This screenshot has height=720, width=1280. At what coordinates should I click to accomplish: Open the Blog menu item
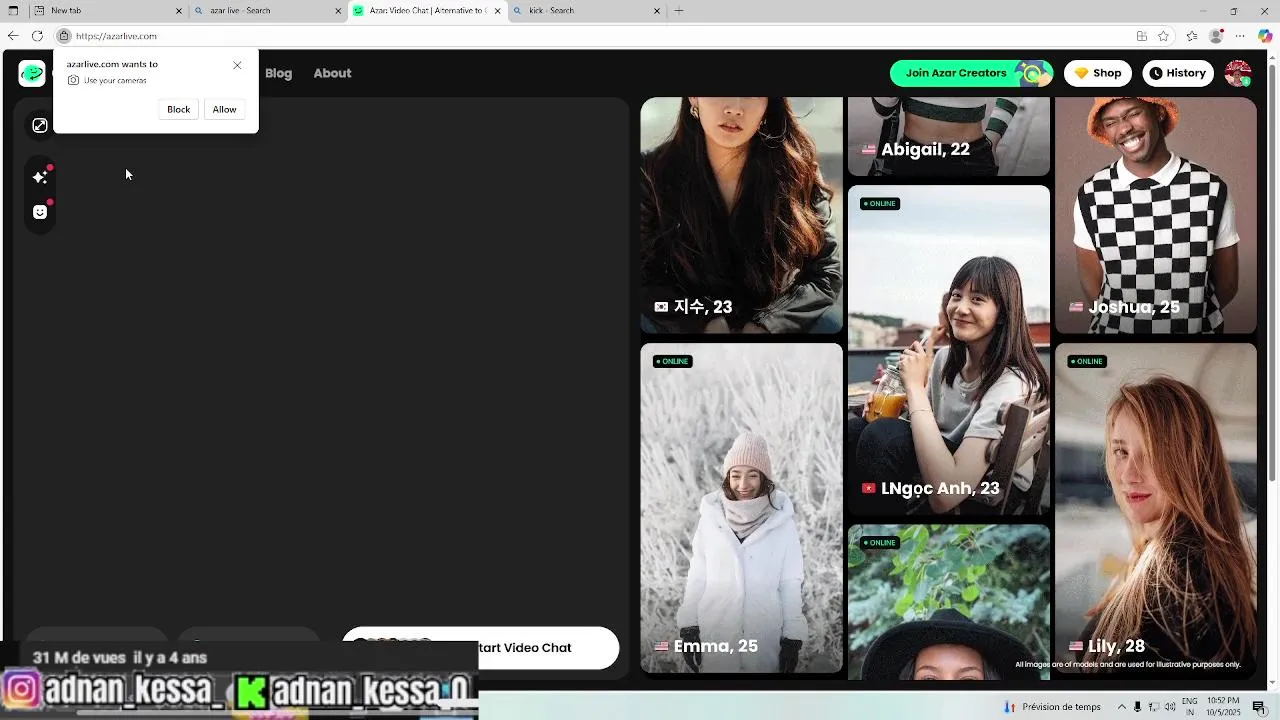pyautogui.click(x=278, y=73)
